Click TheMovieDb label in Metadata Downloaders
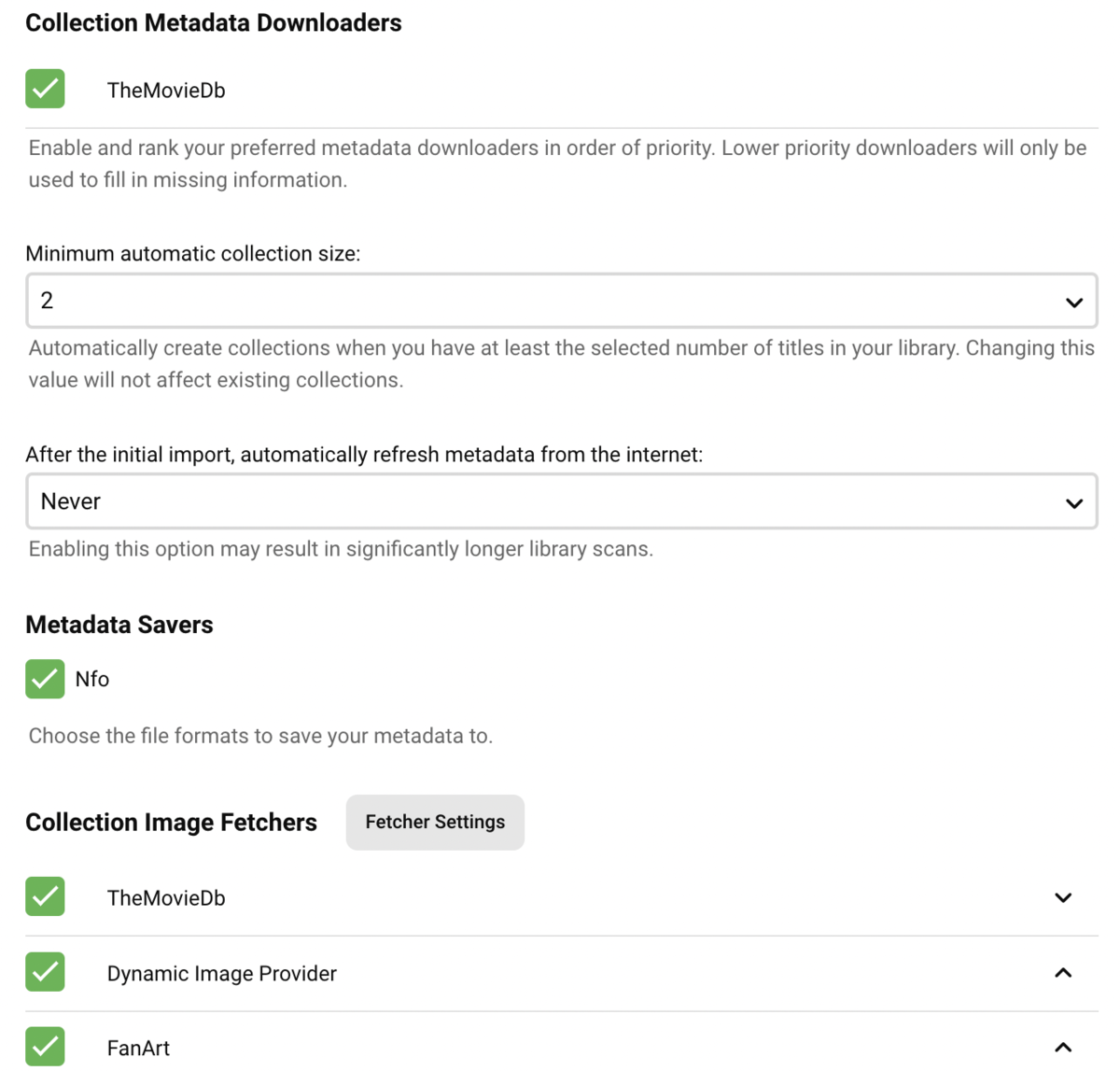Screen dimensions: 1120x1071 pos(166,91)
